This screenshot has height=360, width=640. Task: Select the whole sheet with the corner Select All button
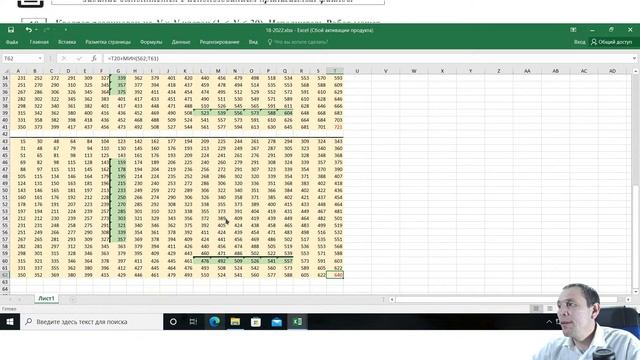[4, 71]
